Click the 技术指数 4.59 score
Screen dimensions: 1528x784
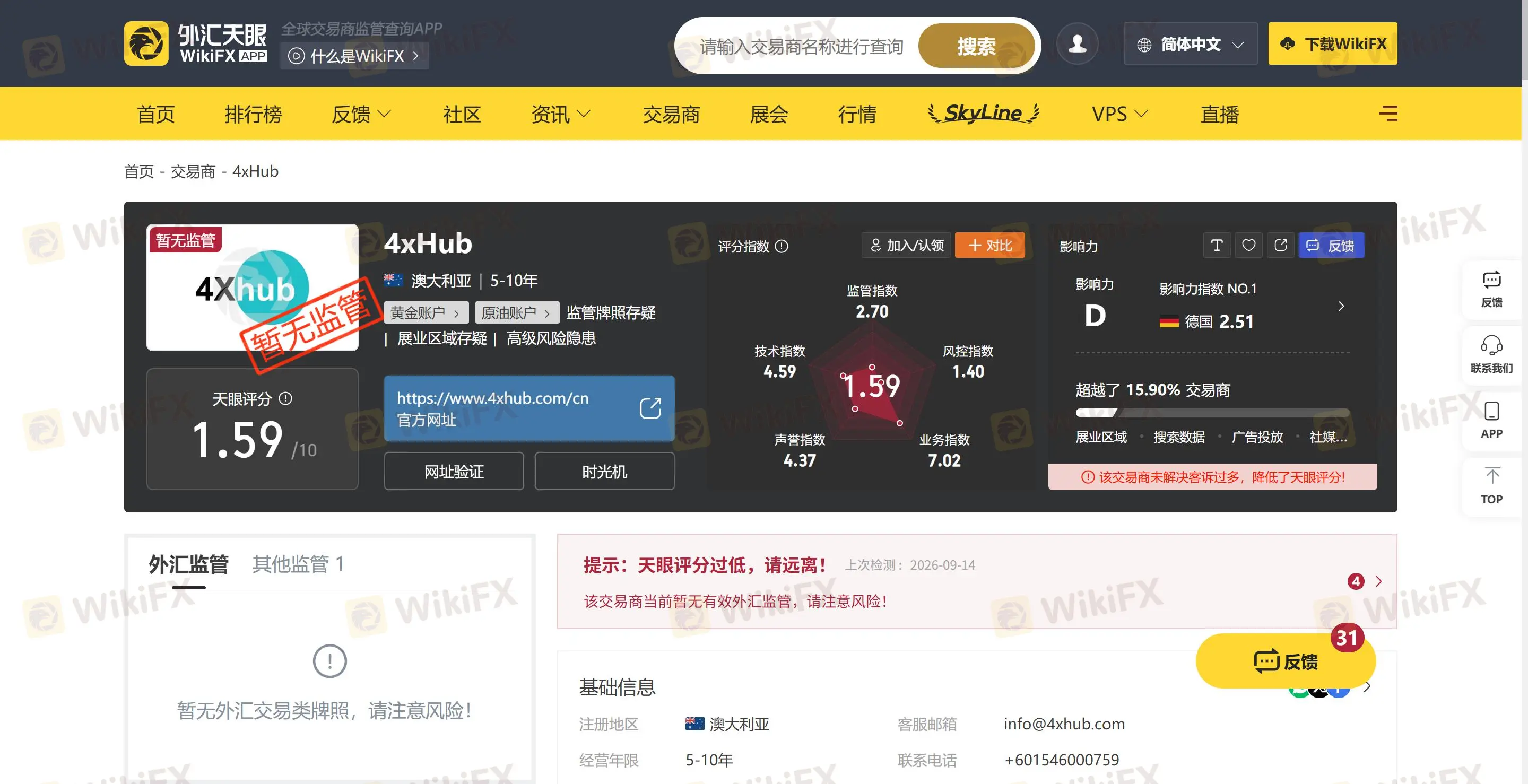pos(779,362)
